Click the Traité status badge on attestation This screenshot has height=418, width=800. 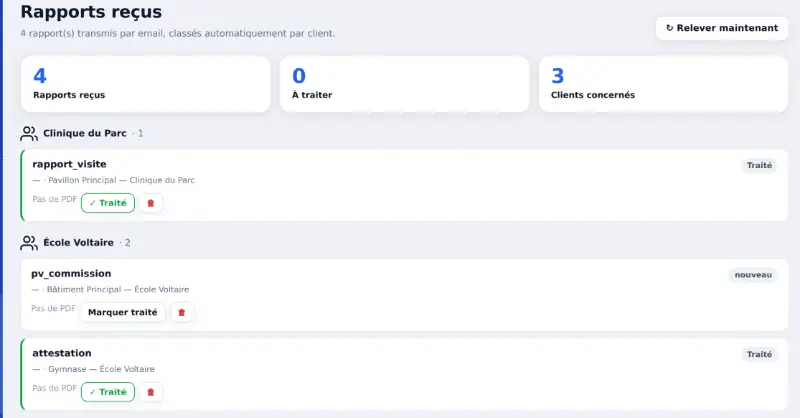(759, 354)
